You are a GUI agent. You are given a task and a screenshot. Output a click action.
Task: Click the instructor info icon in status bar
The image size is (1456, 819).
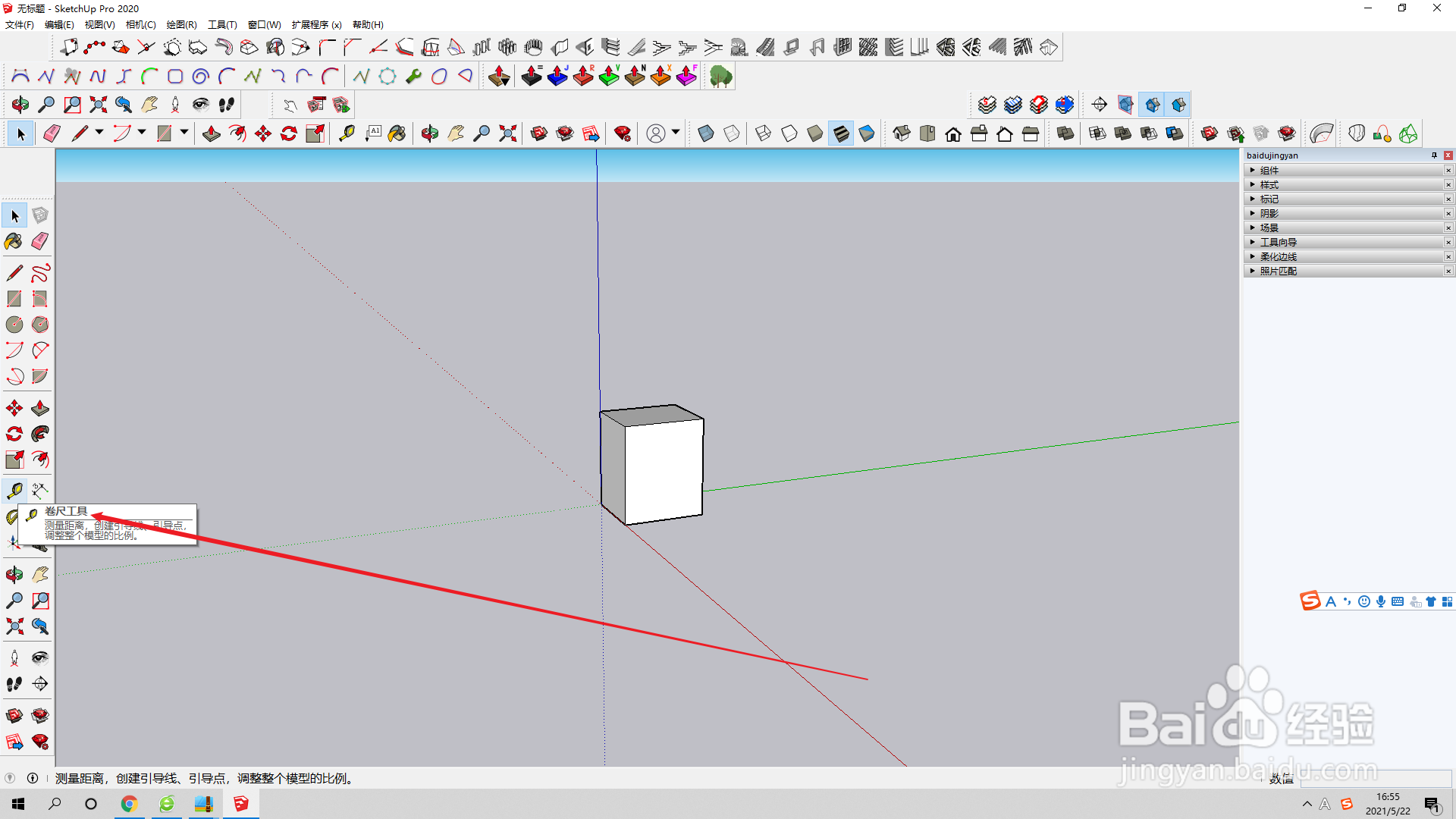click(33, 778)
